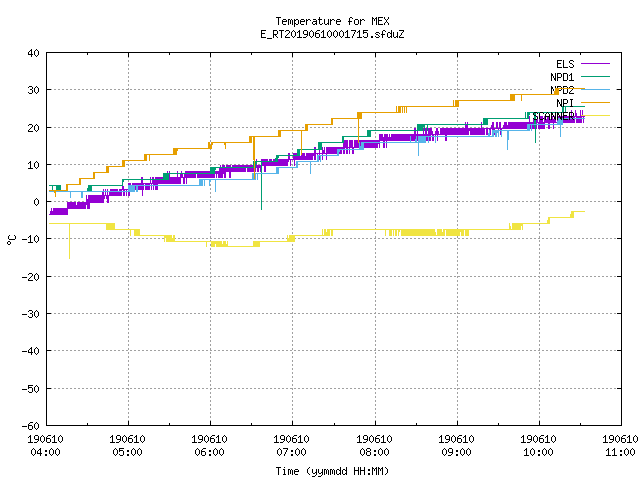Click the 06:00 time tick label
The height and width of the screenshot is (480, 640).
(209, 452)
